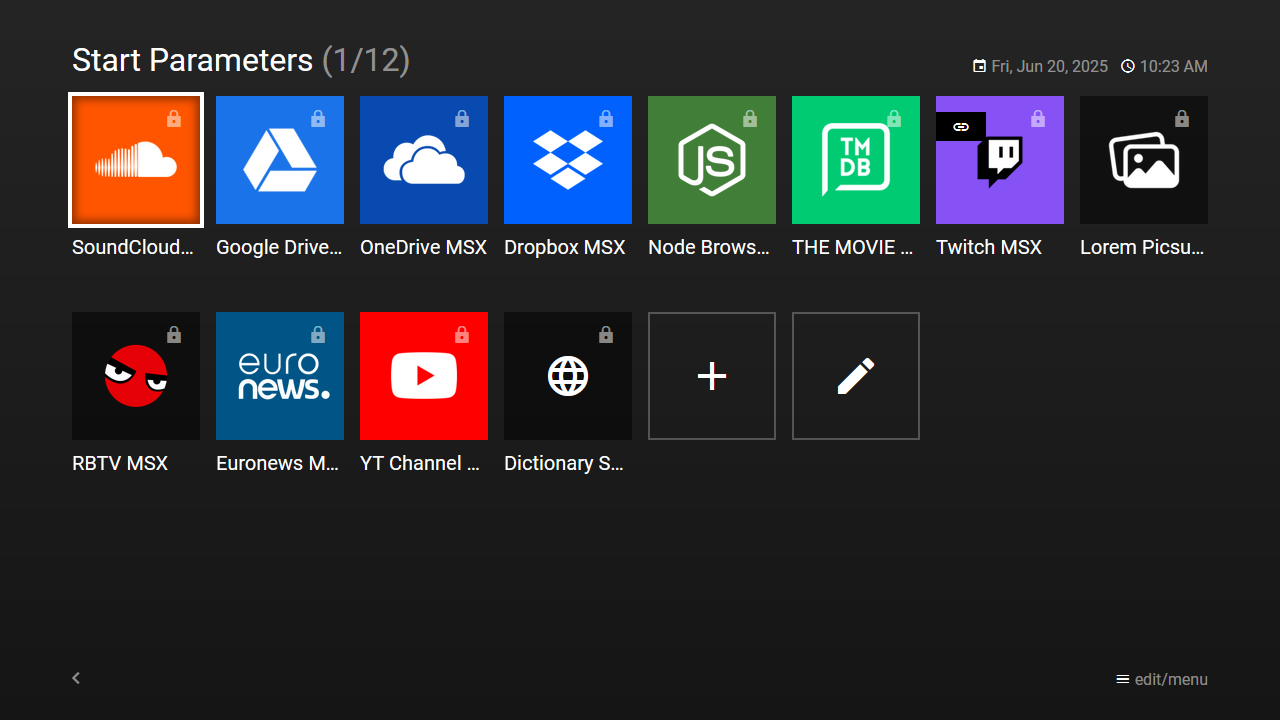Click the link badge on Twitch tile
This screenshot has height=720, width=1280.
click(x=961, y=126)
